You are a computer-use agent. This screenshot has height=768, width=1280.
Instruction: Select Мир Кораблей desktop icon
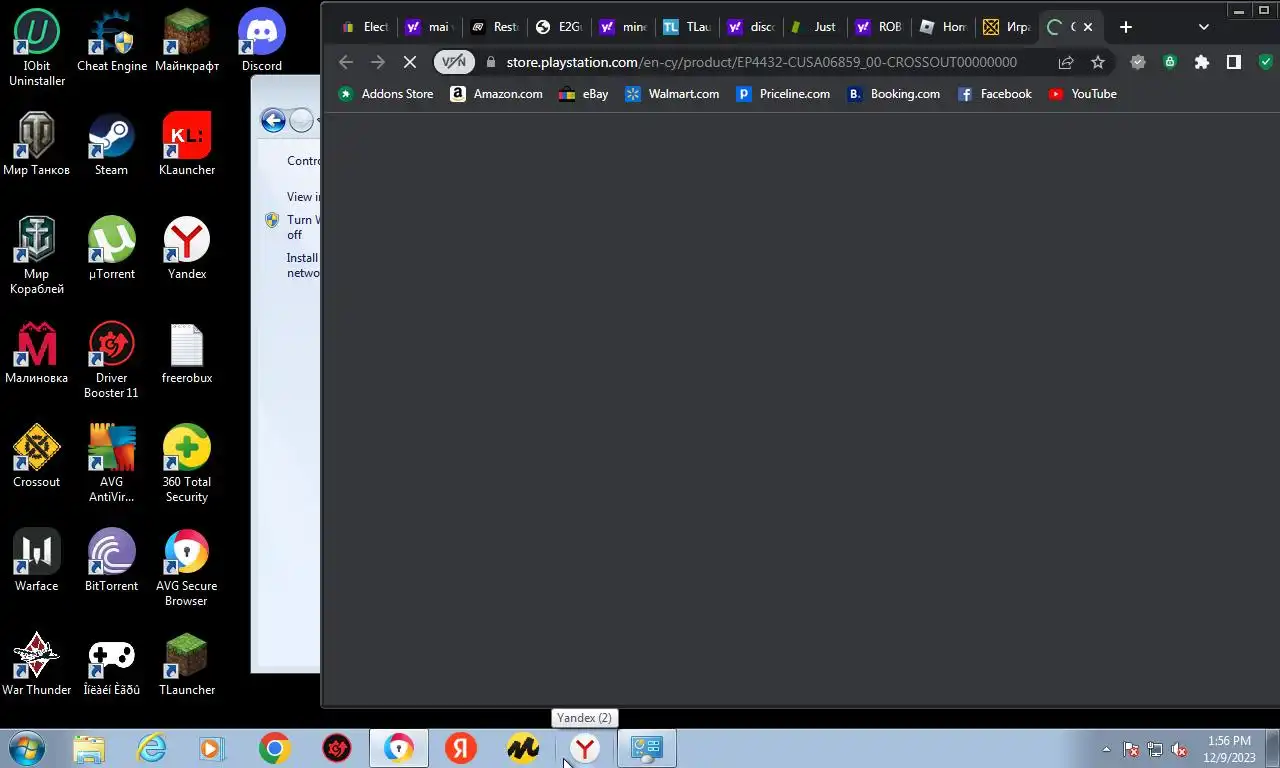(37, 256)
